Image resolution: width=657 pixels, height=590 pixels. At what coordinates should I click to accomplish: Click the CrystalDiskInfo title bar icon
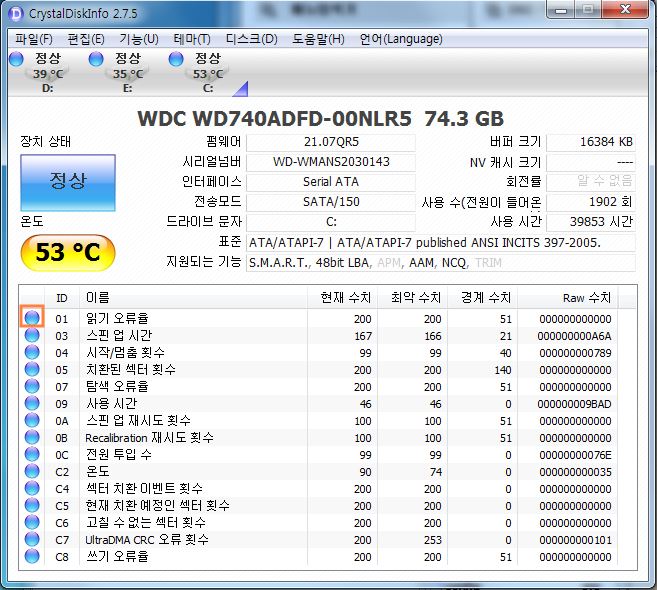[16, 13]
